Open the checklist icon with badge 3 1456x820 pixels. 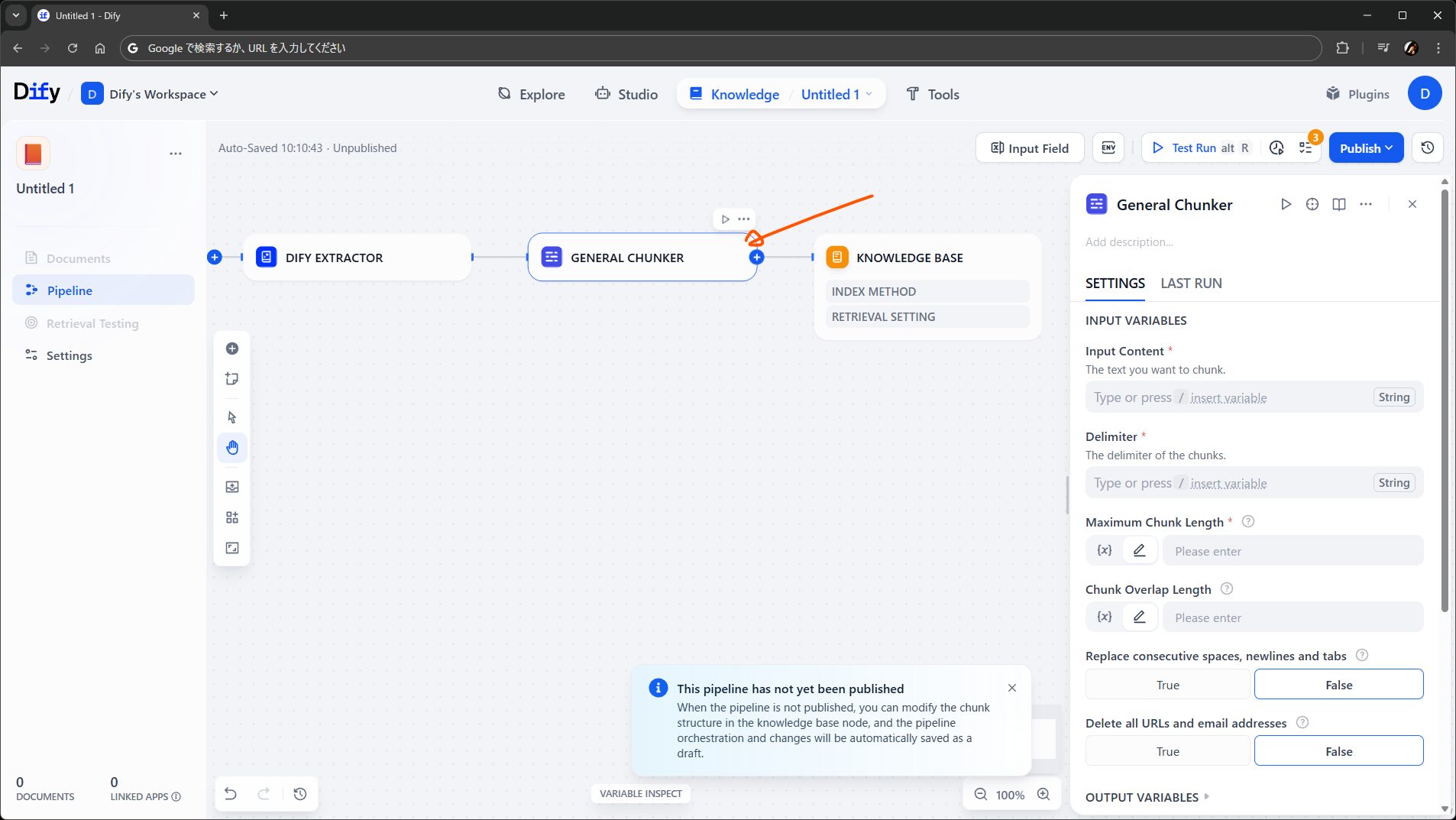1306,147
